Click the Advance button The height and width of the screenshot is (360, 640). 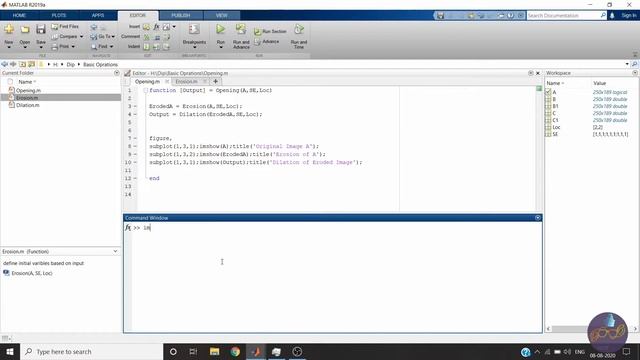pos(267,42)
